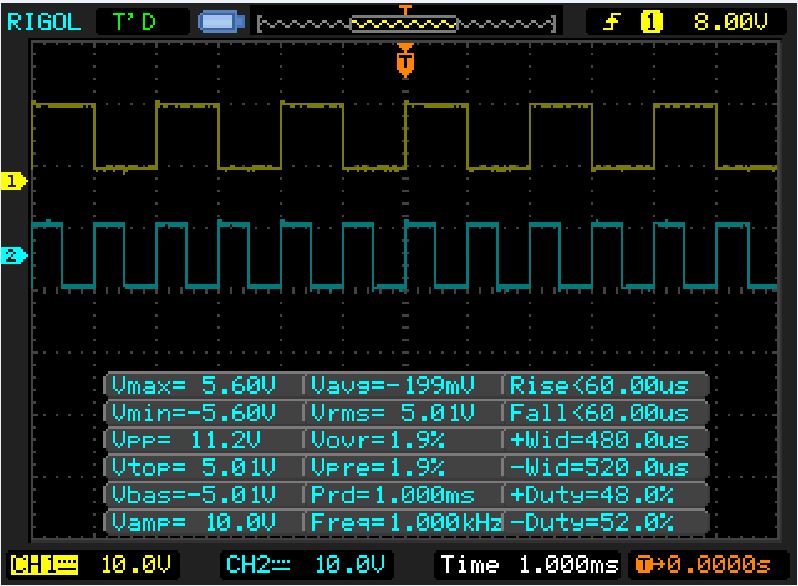Click the -Duty=52.0% measurement
Viewport: 798px width, 586px height.
click(592, 522)
